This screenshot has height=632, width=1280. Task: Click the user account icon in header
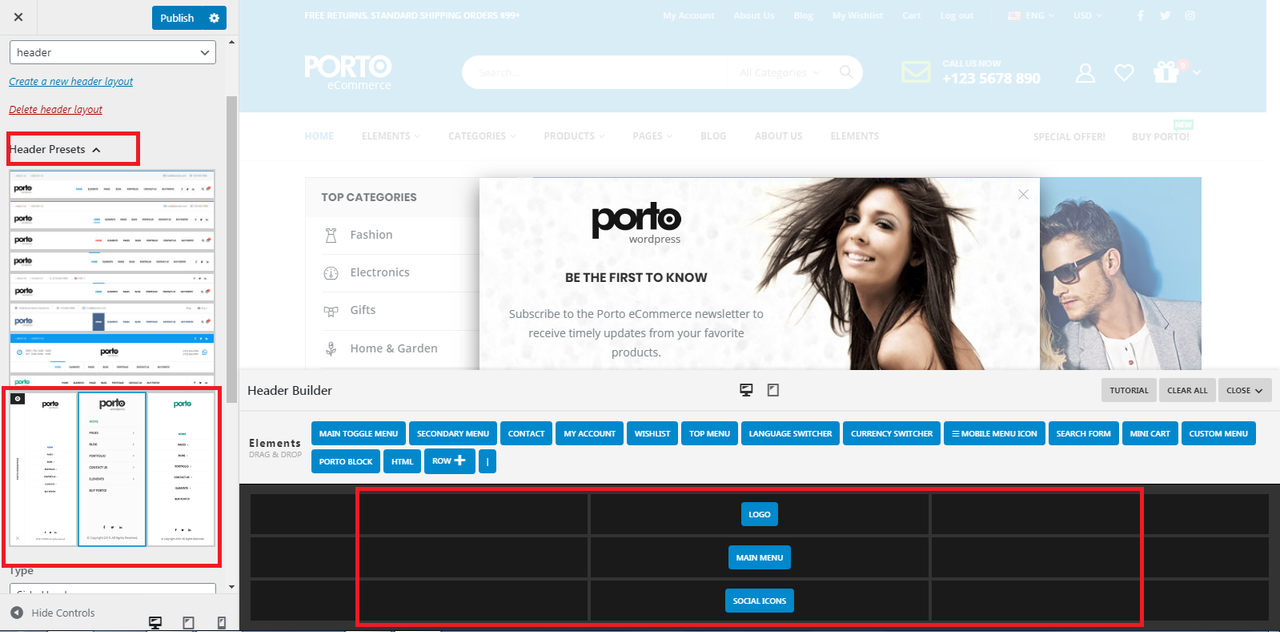[1085, 72]
